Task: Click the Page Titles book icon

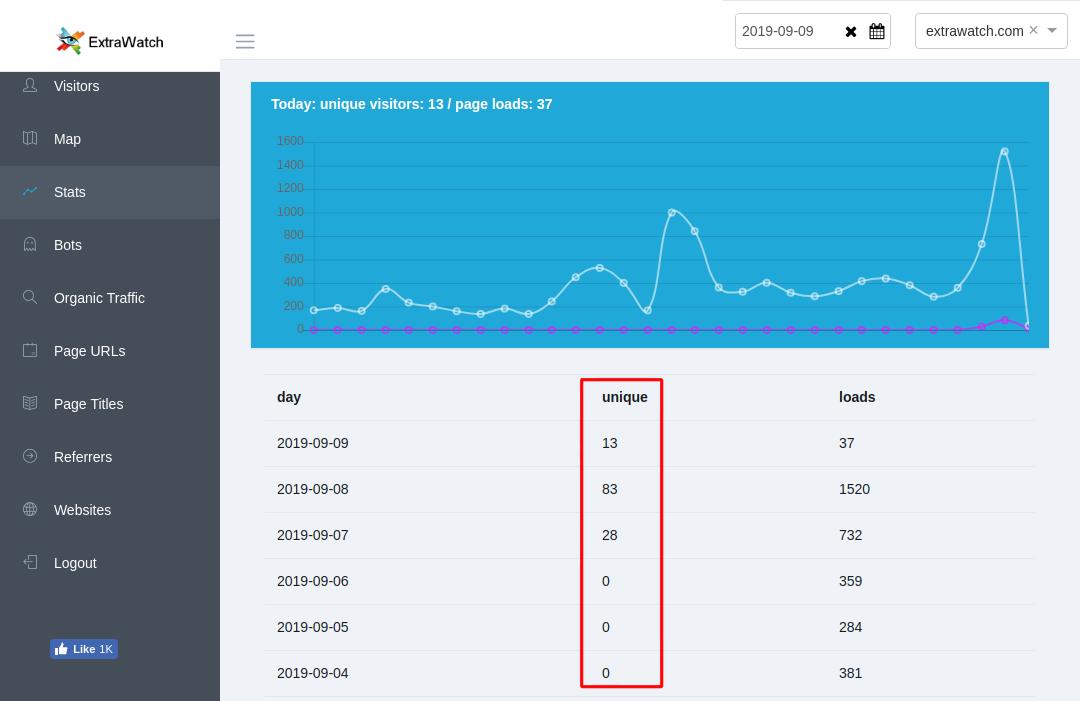Action: pyautogui.click(x=30, y=404)
